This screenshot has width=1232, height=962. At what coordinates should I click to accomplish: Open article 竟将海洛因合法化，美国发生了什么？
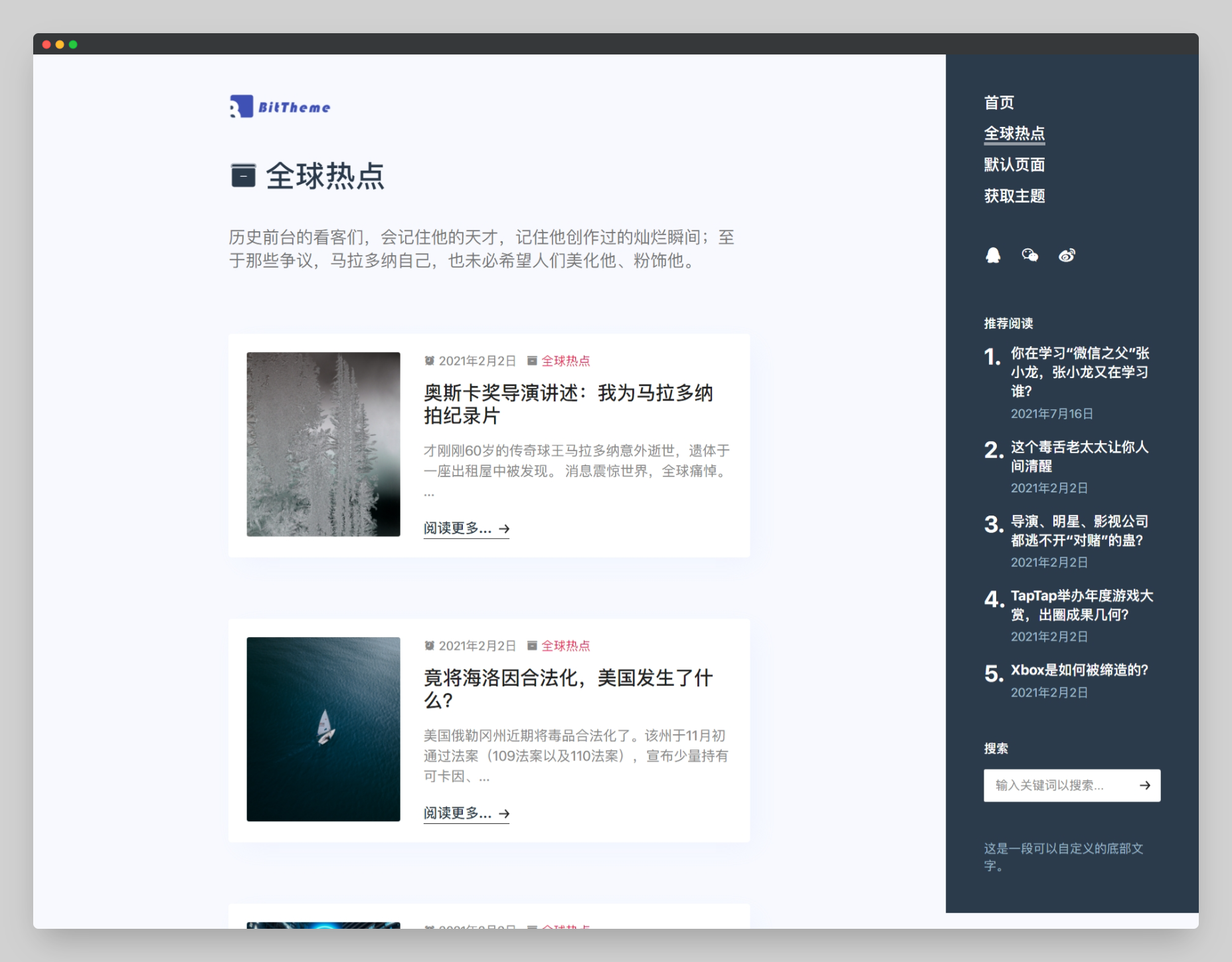click(x=569, y=689)
